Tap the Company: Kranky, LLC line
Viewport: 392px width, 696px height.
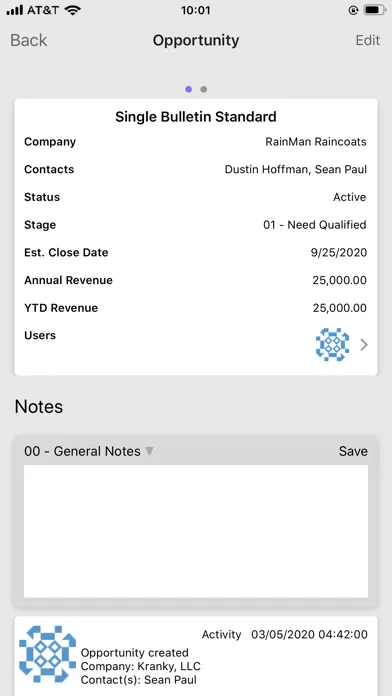point(141,666)
